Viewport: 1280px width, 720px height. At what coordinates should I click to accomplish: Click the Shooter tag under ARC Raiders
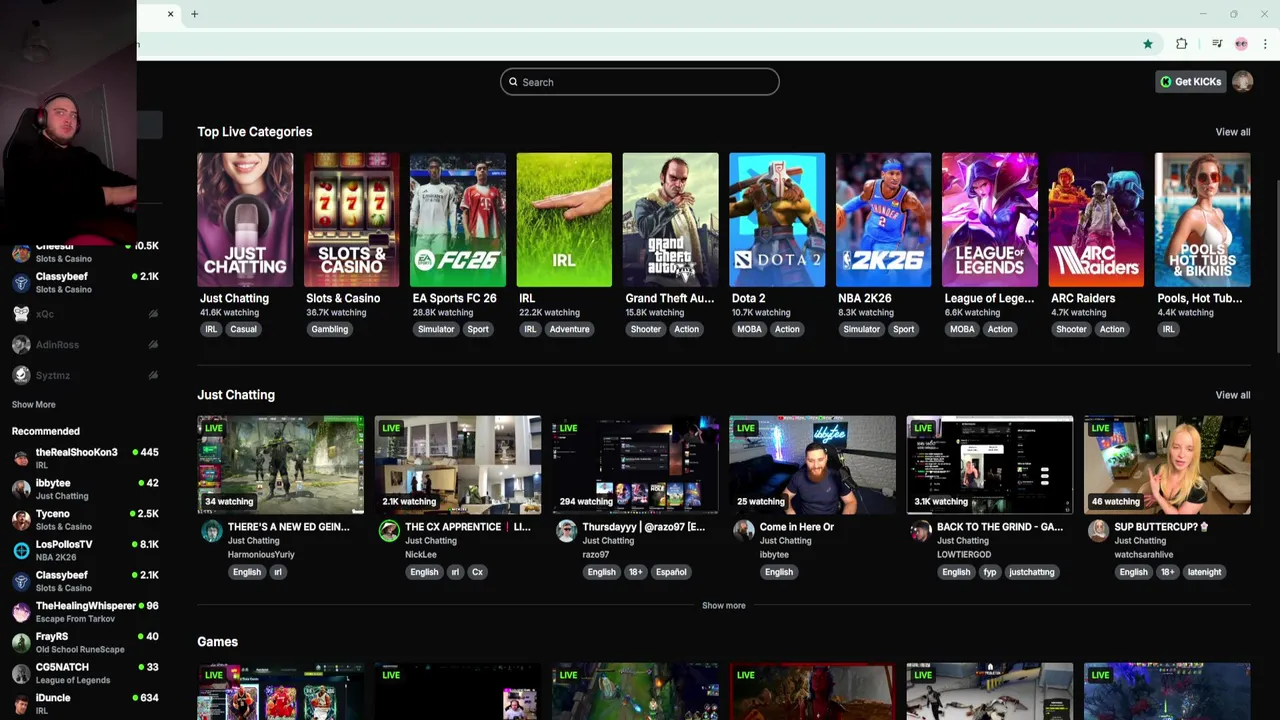pyautogui.click(x=1071, y=329)
